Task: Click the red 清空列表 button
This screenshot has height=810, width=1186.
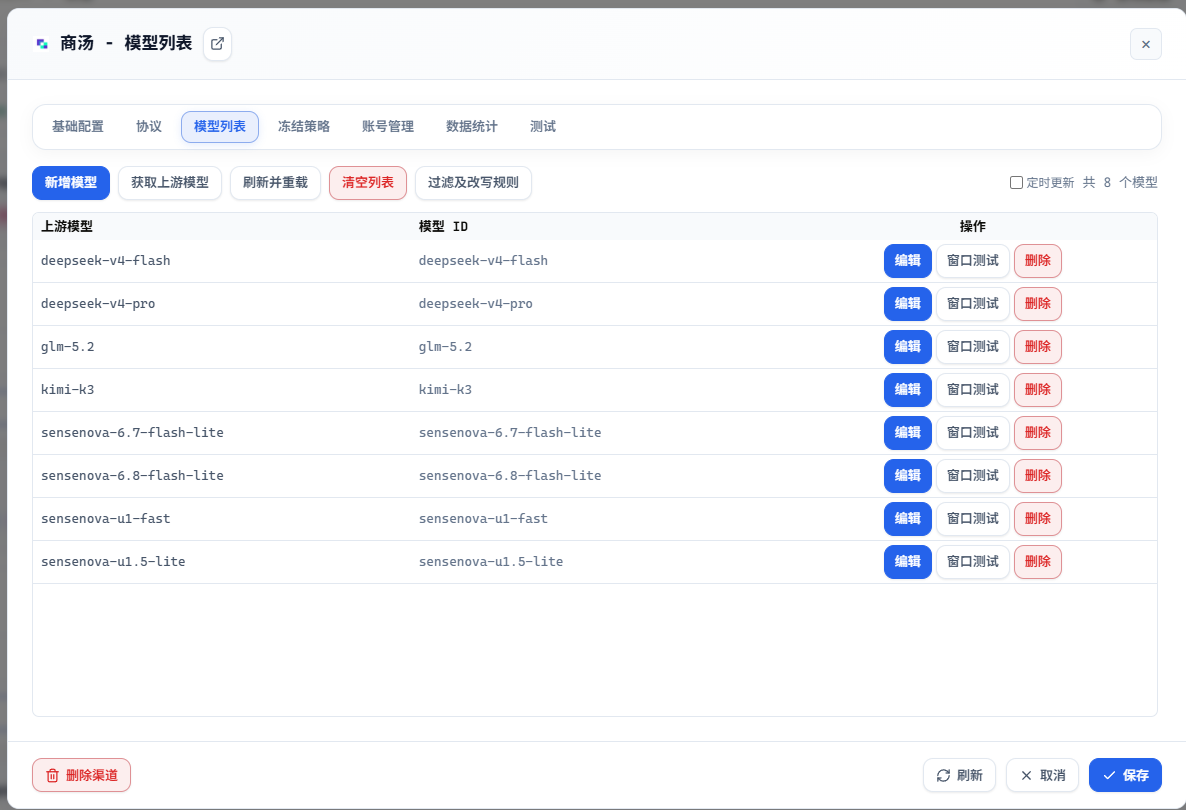Action: coord(368,183)
